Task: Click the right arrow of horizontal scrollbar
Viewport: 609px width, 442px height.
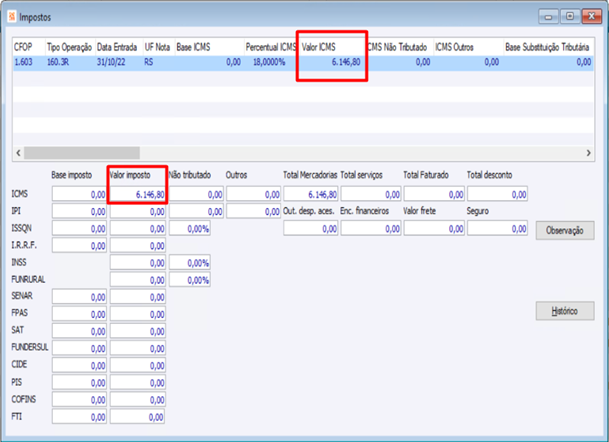Action: [588, 153]
